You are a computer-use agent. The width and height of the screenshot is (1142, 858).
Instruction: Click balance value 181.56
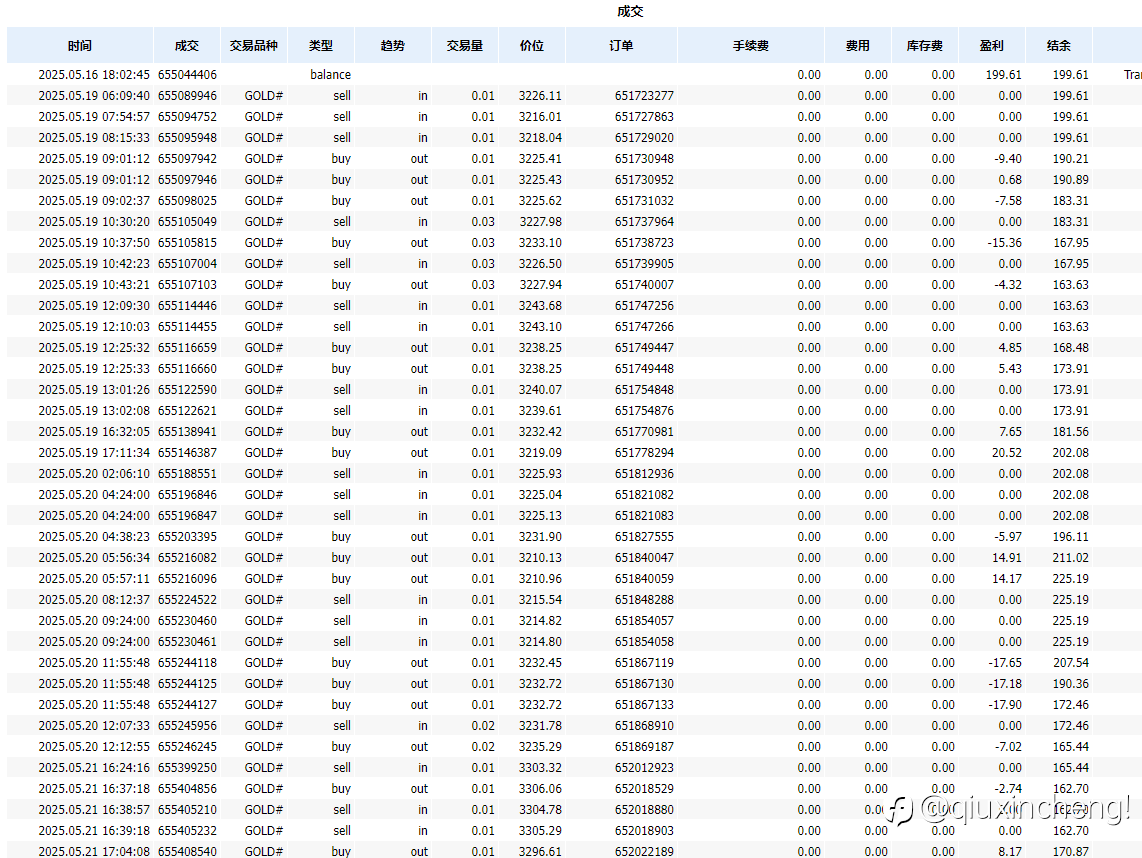pyautogui.click(x=1071, y=432)
